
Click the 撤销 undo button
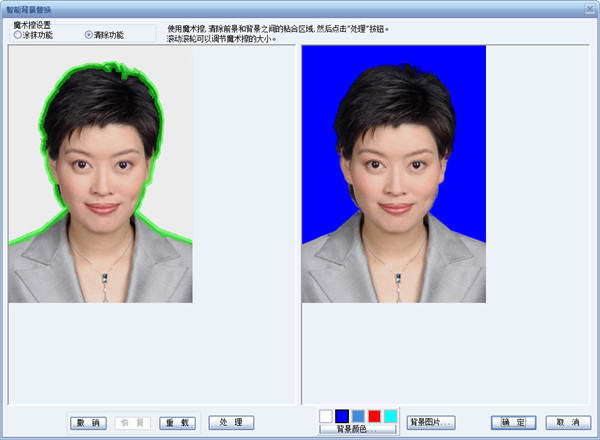tap(90, 423)
